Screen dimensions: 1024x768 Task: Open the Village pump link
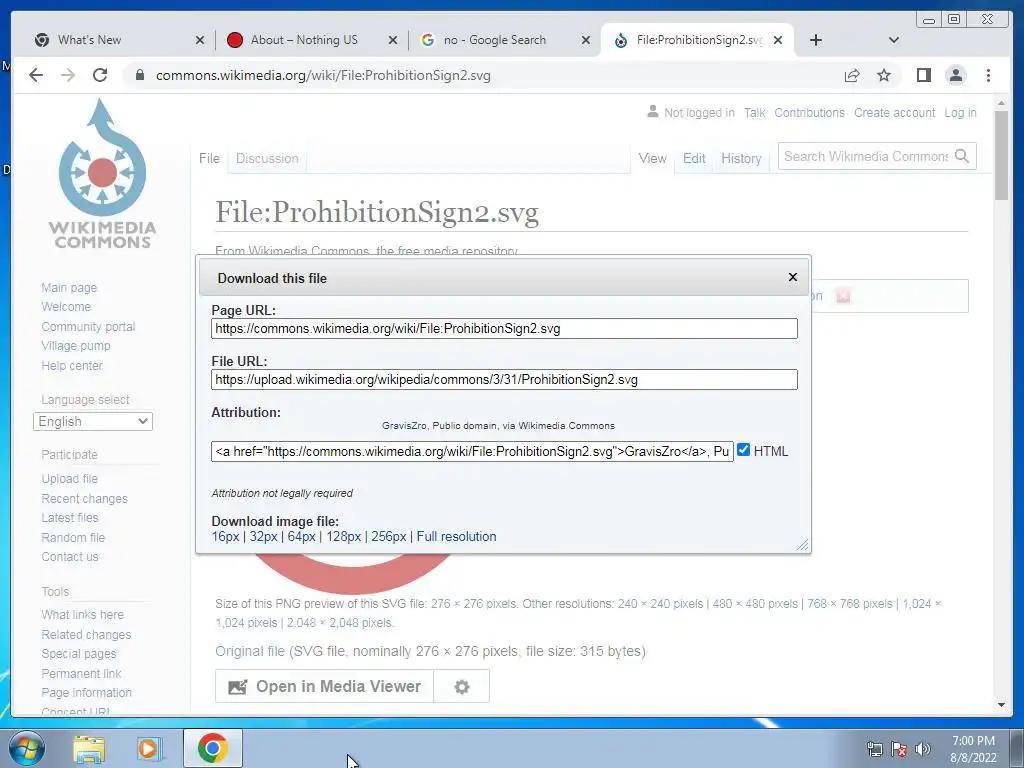76,346
